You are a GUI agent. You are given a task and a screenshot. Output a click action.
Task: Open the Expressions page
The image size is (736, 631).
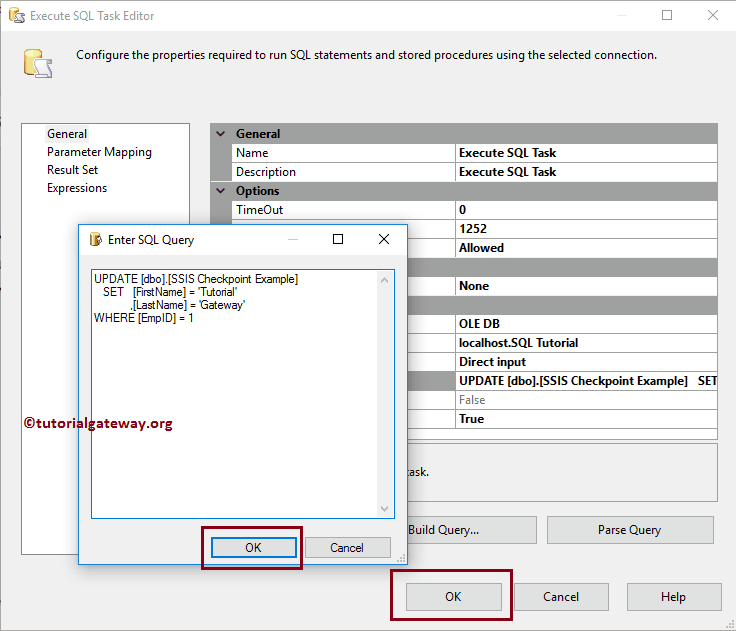click(77, 188)
